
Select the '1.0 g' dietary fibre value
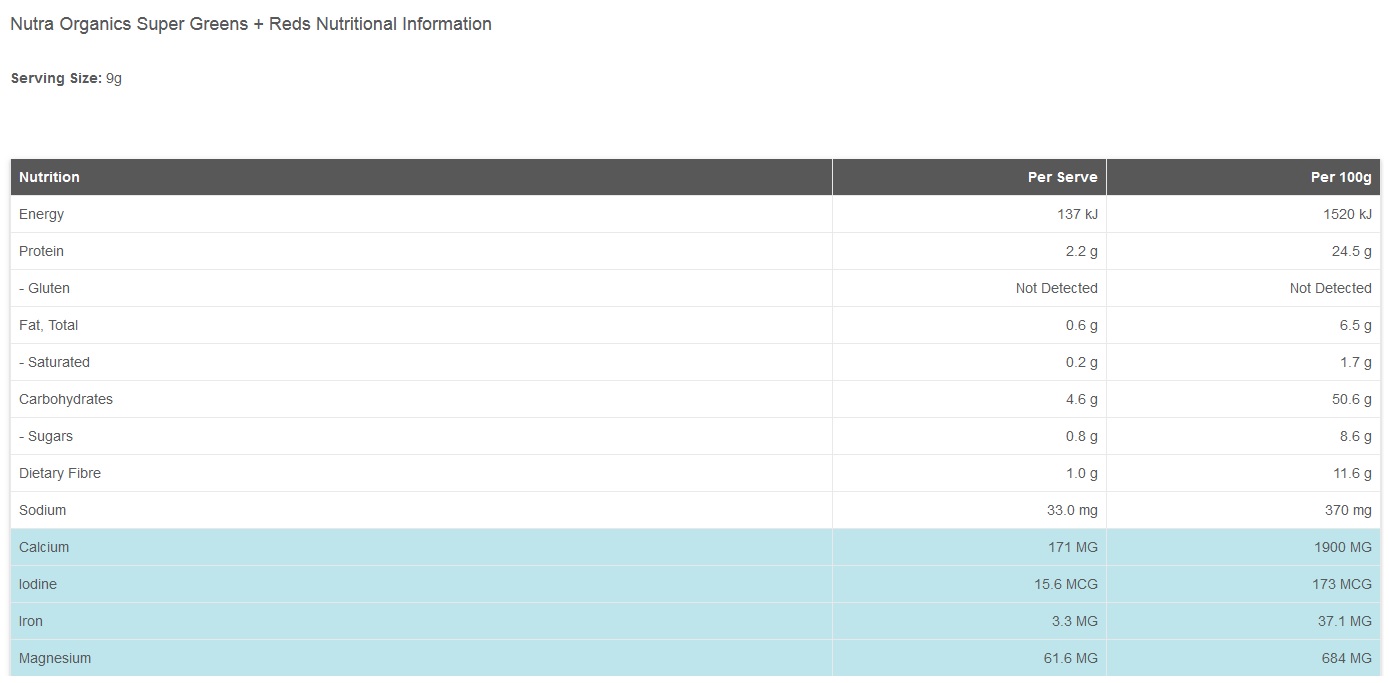[1082, 473]
